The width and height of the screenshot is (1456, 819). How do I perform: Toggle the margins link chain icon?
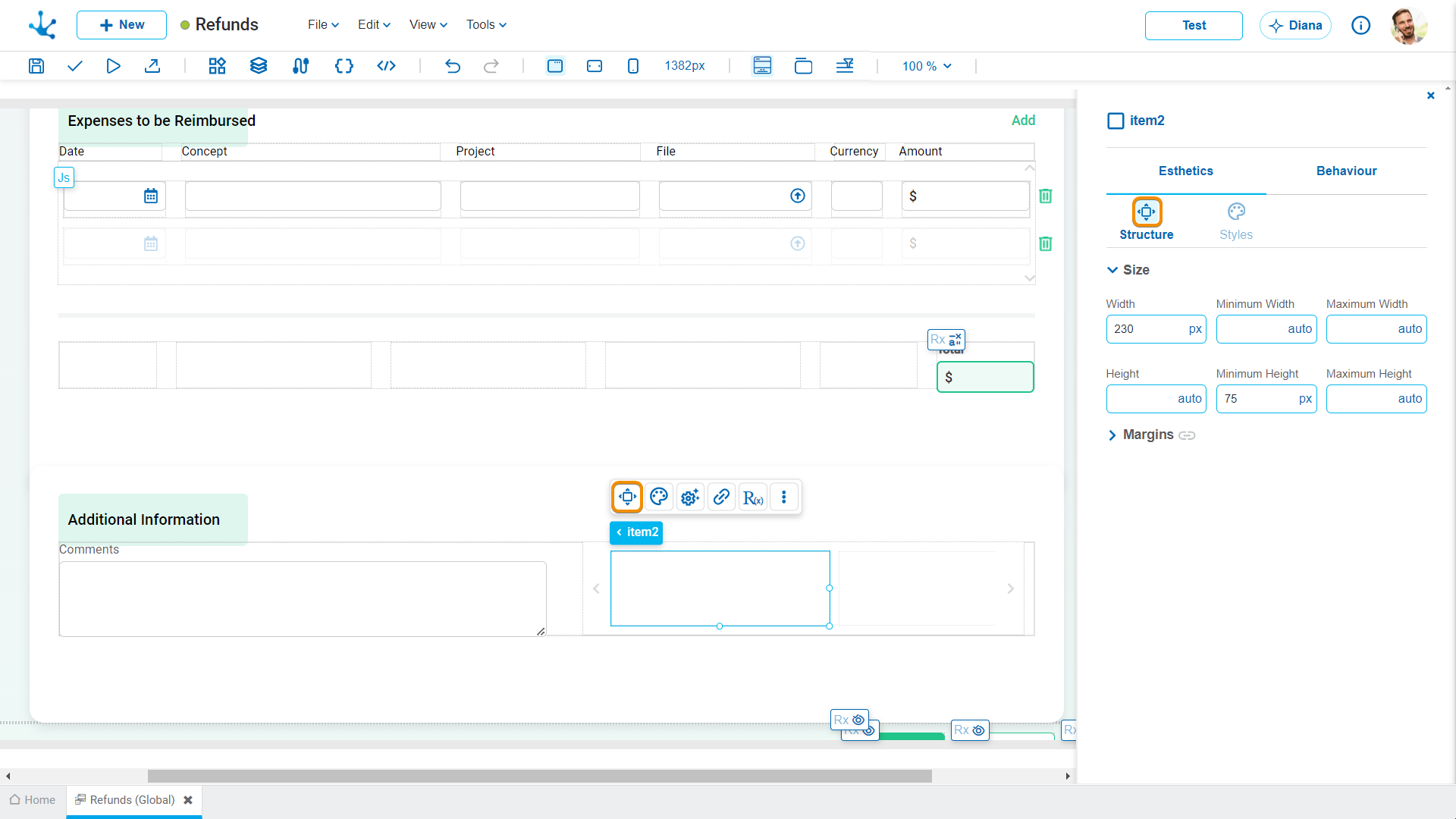coord(1187,435)
